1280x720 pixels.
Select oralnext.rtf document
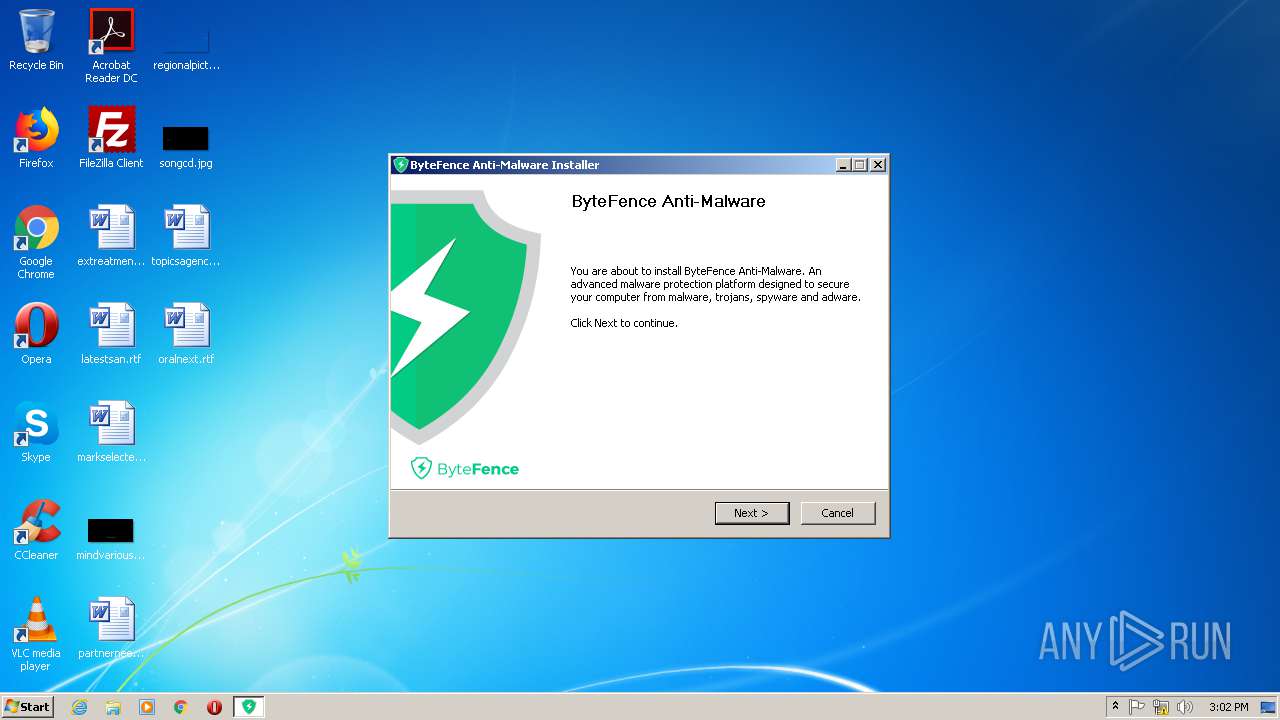coord(186,334)
